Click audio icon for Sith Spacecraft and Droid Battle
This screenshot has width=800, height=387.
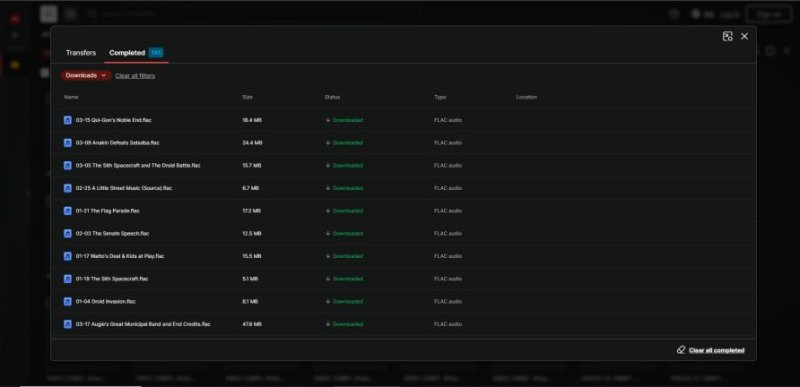[x=67, y=166]
